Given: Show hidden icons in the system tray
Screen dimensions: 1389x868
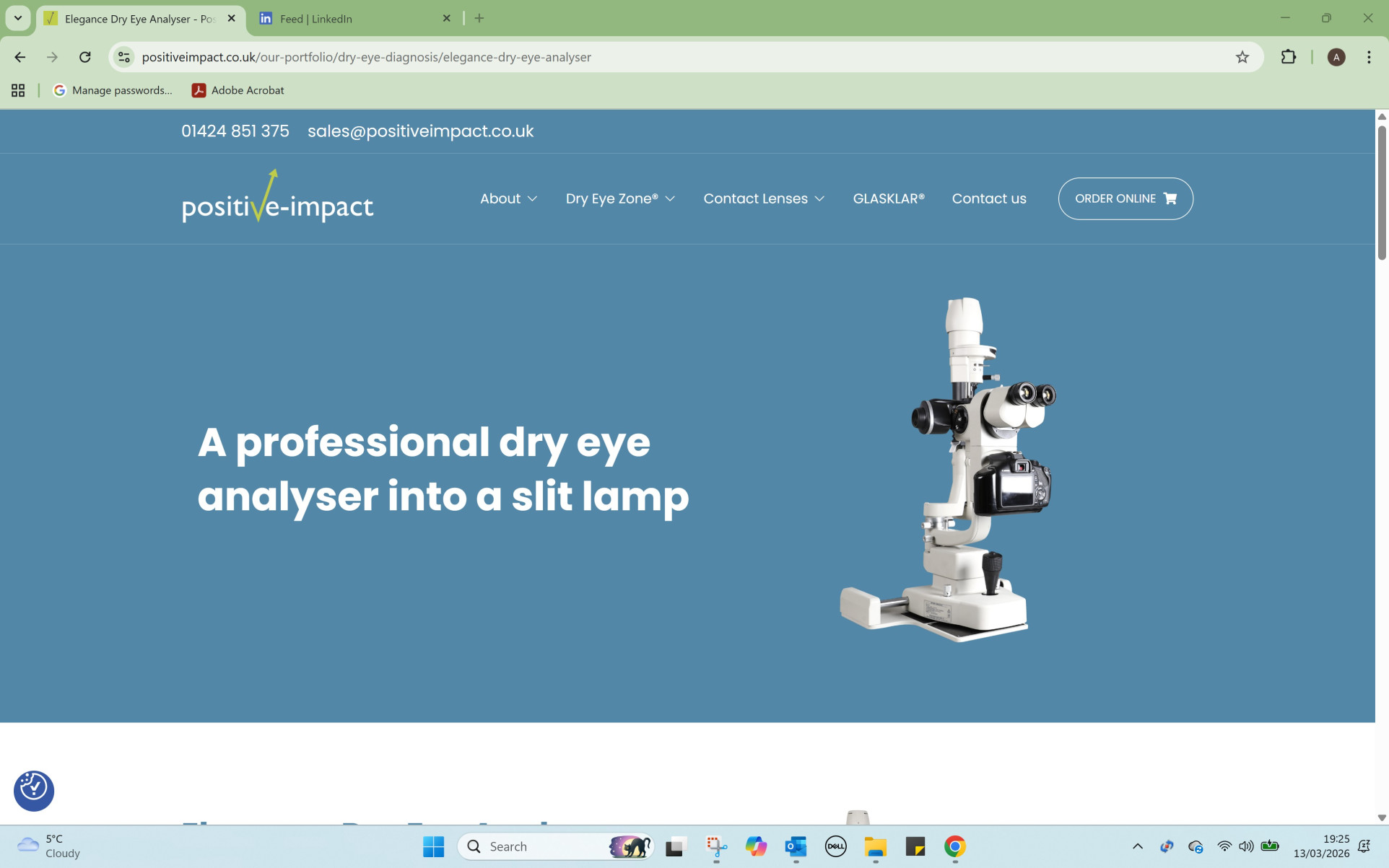Looking at the screenshot, I should tap(1136, 846).
